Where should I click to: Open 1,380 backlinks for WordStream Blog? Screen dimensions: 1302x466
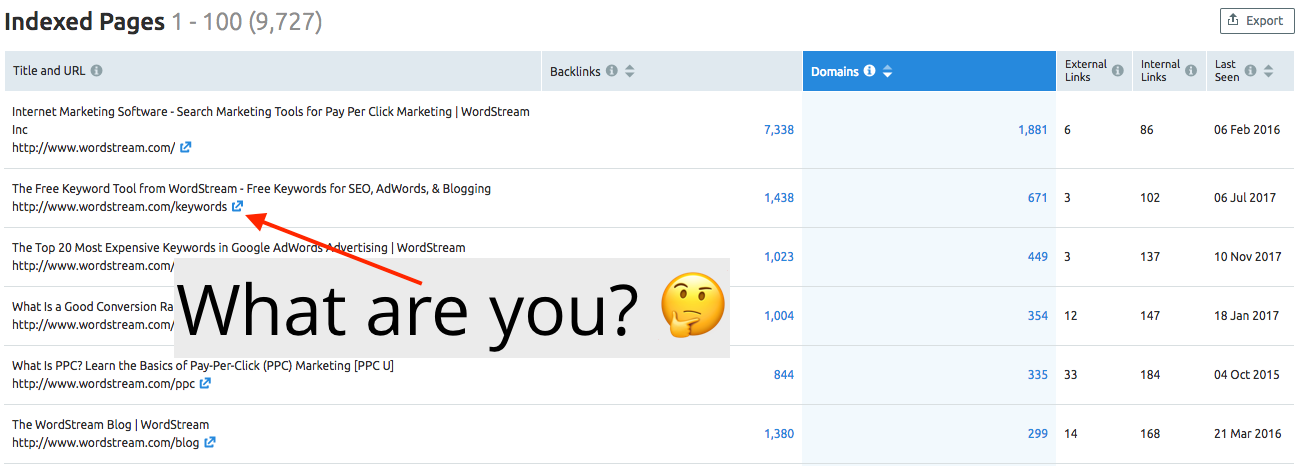[x=778, y=434]
